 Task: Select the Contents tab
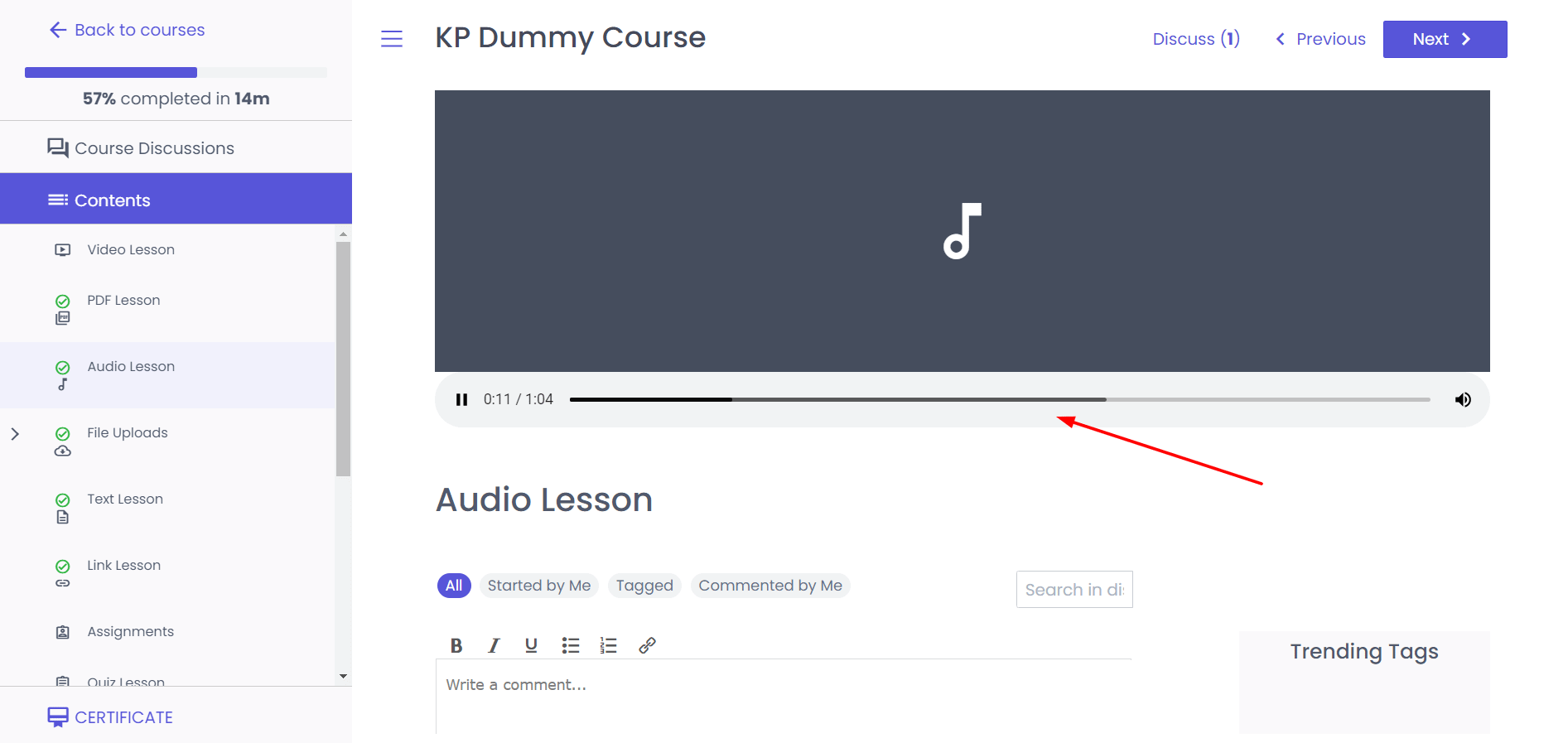(x=176, y=200)
